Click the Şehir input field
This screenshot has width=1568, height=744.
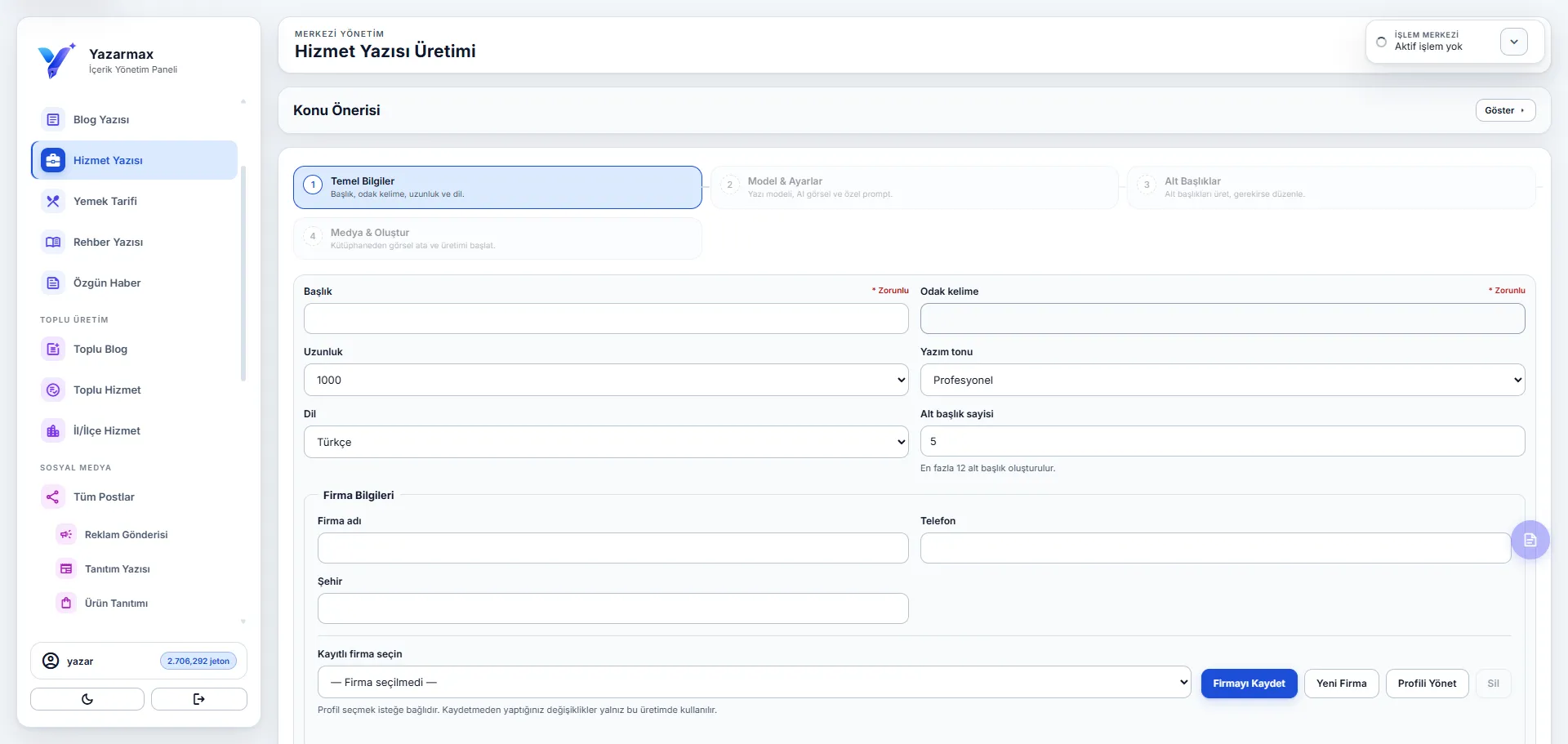[x=612, y=608]
